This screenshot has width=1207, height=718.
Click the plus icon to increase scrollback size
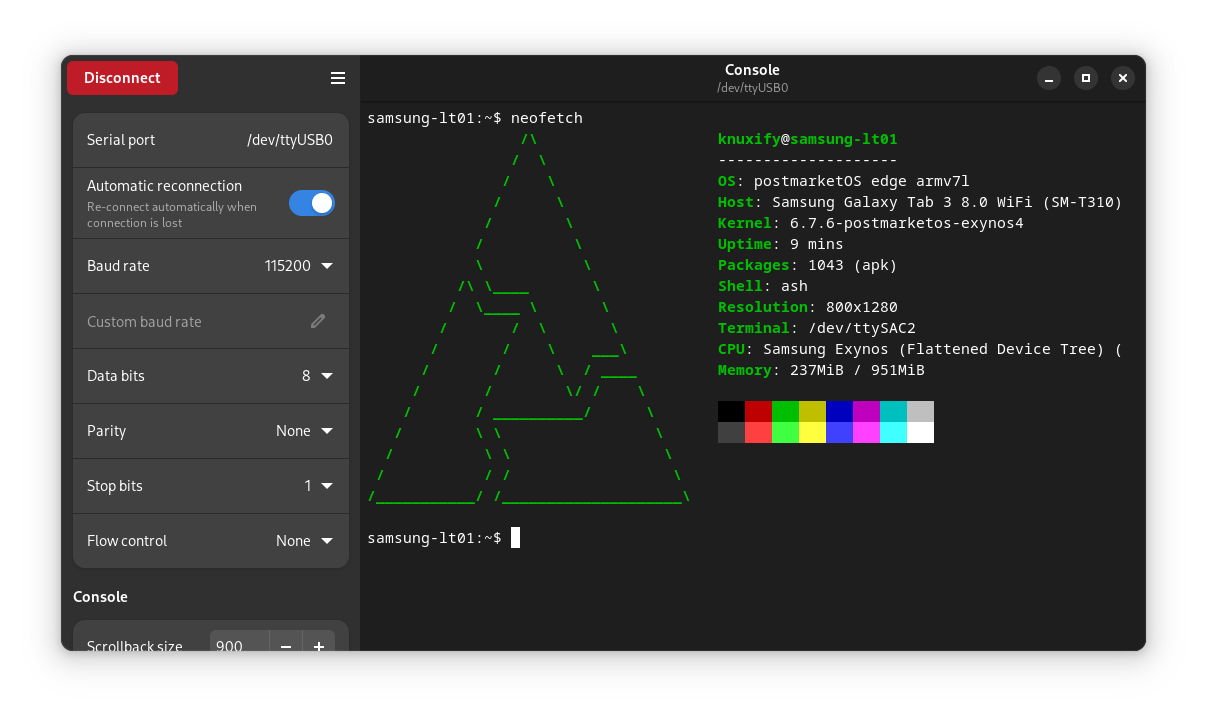319,646
